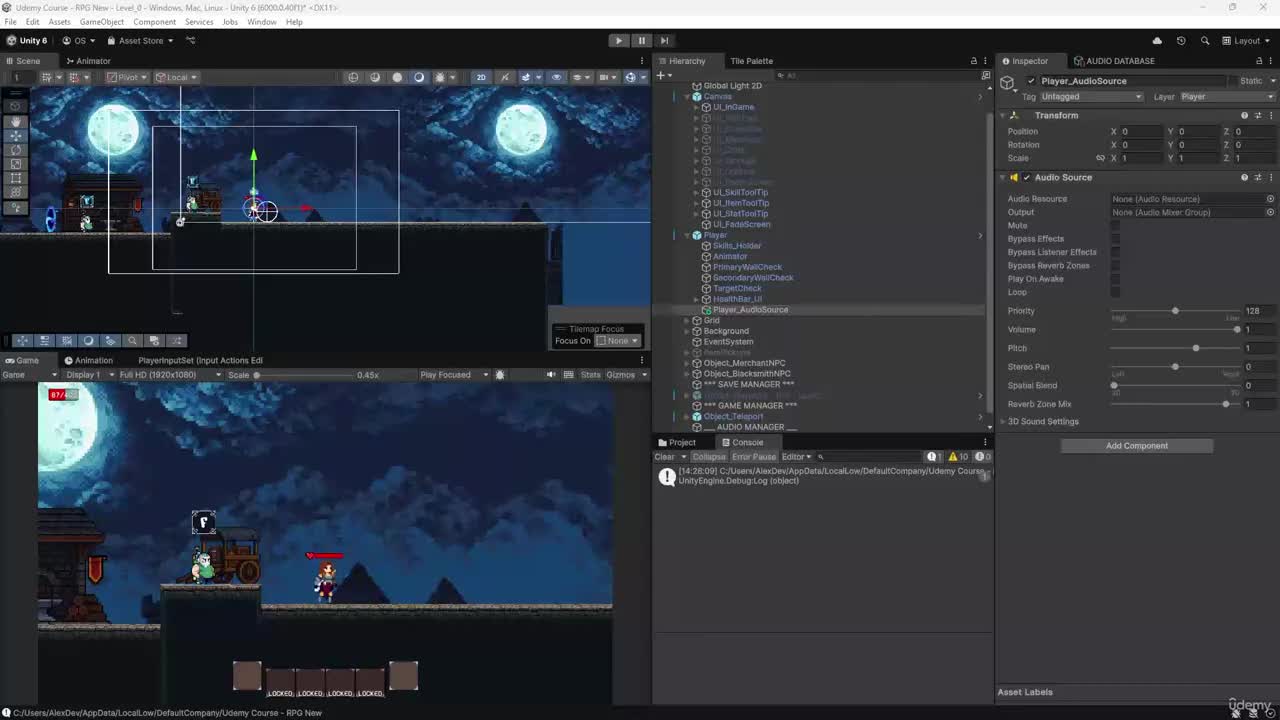Open the GameObject menu

[x=102, y=22]
